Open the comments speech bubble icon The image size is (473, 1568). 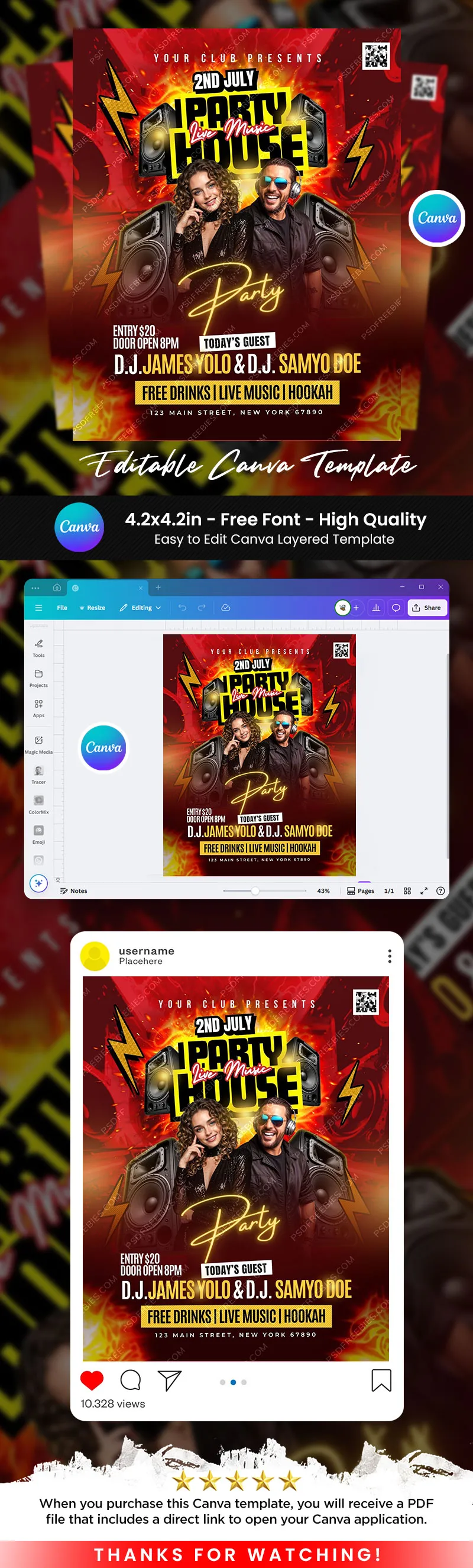tap(396, 608)
